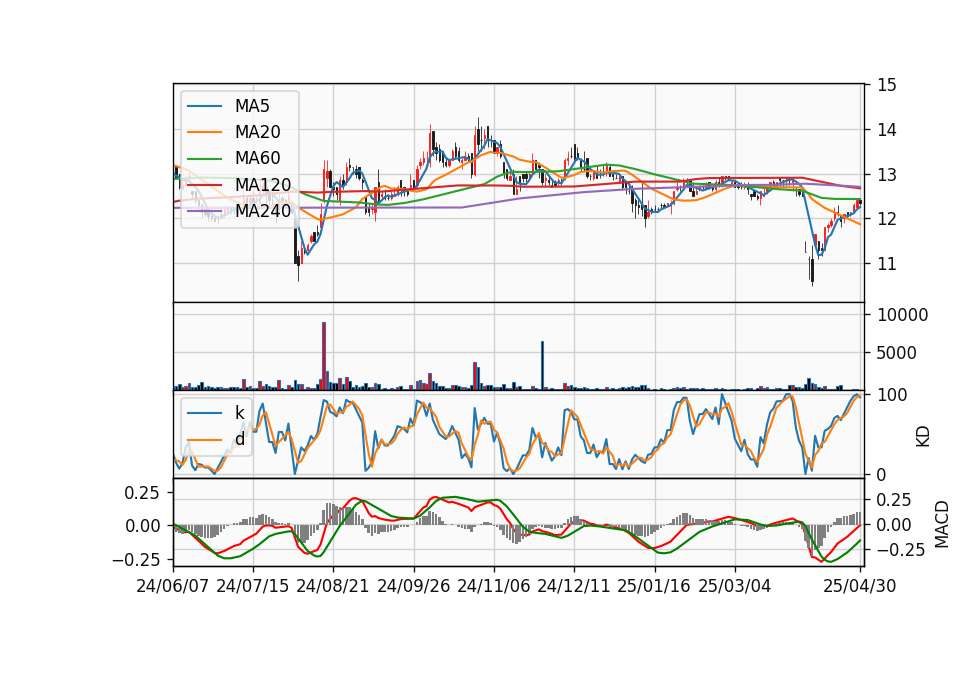Click the KD axis value 100
This screenshot has width=960, height=690.
pyautogui.click(x=892, y=395)
